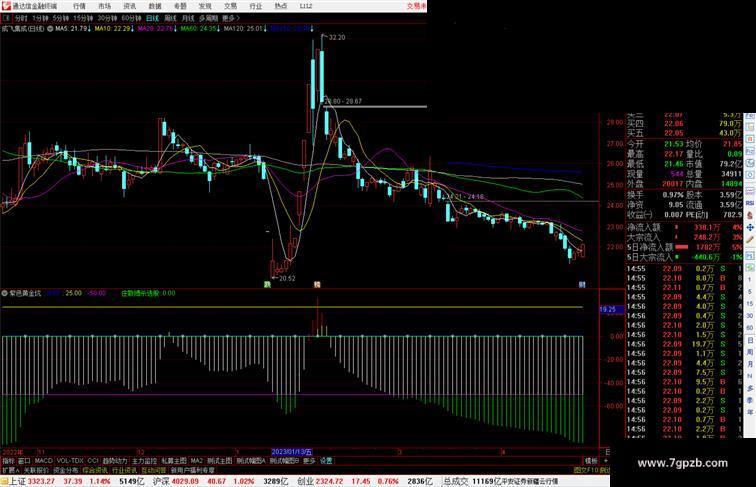Select the 趋势动力 indicator tab
This screenshot has width=756, height=487.
115,461
